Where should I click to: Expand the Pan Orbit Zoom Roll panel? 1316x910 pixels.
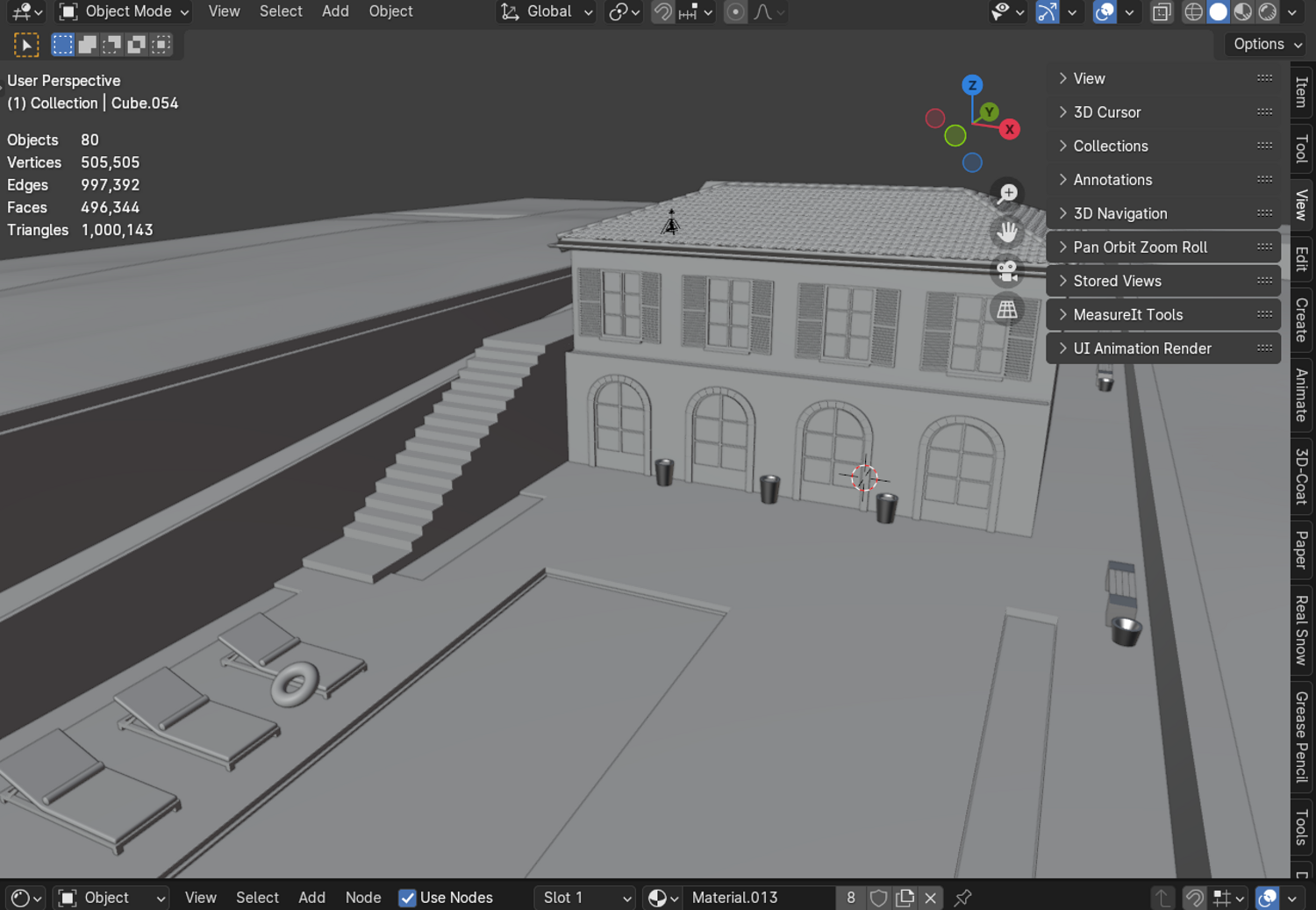1163,247
